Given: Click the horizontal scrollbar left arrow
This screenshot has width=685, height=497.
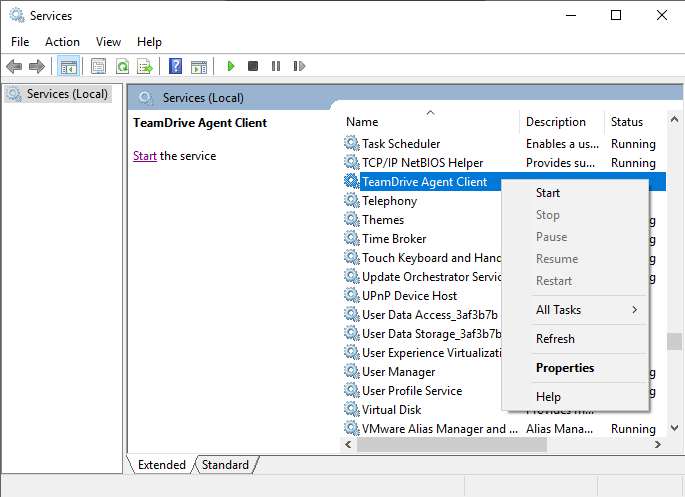Looking at the screenshot, I should [x=348, y=445].
